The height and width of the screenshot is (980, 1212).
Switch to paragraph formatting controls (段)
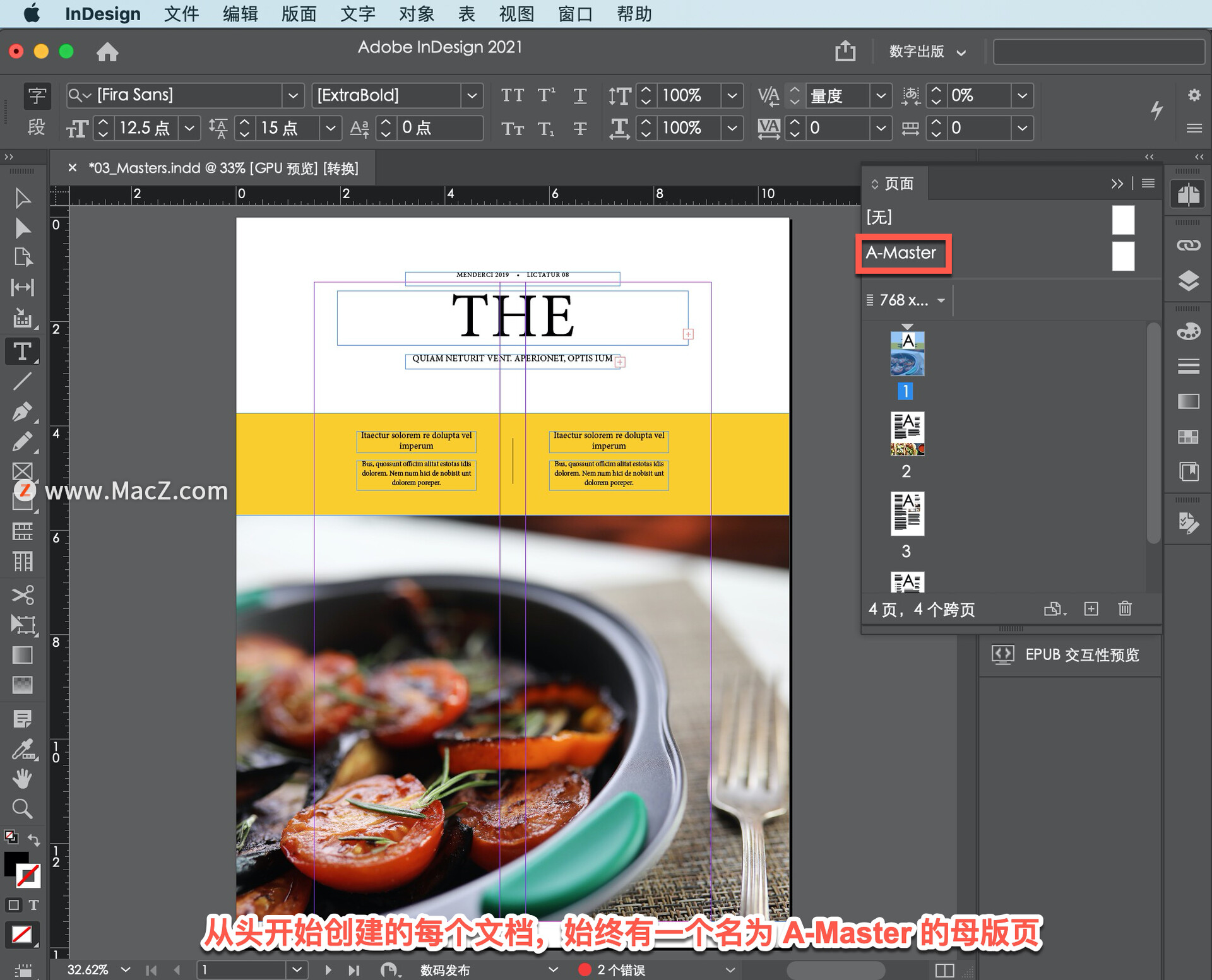pyautogui.click(x=37, y=127)
